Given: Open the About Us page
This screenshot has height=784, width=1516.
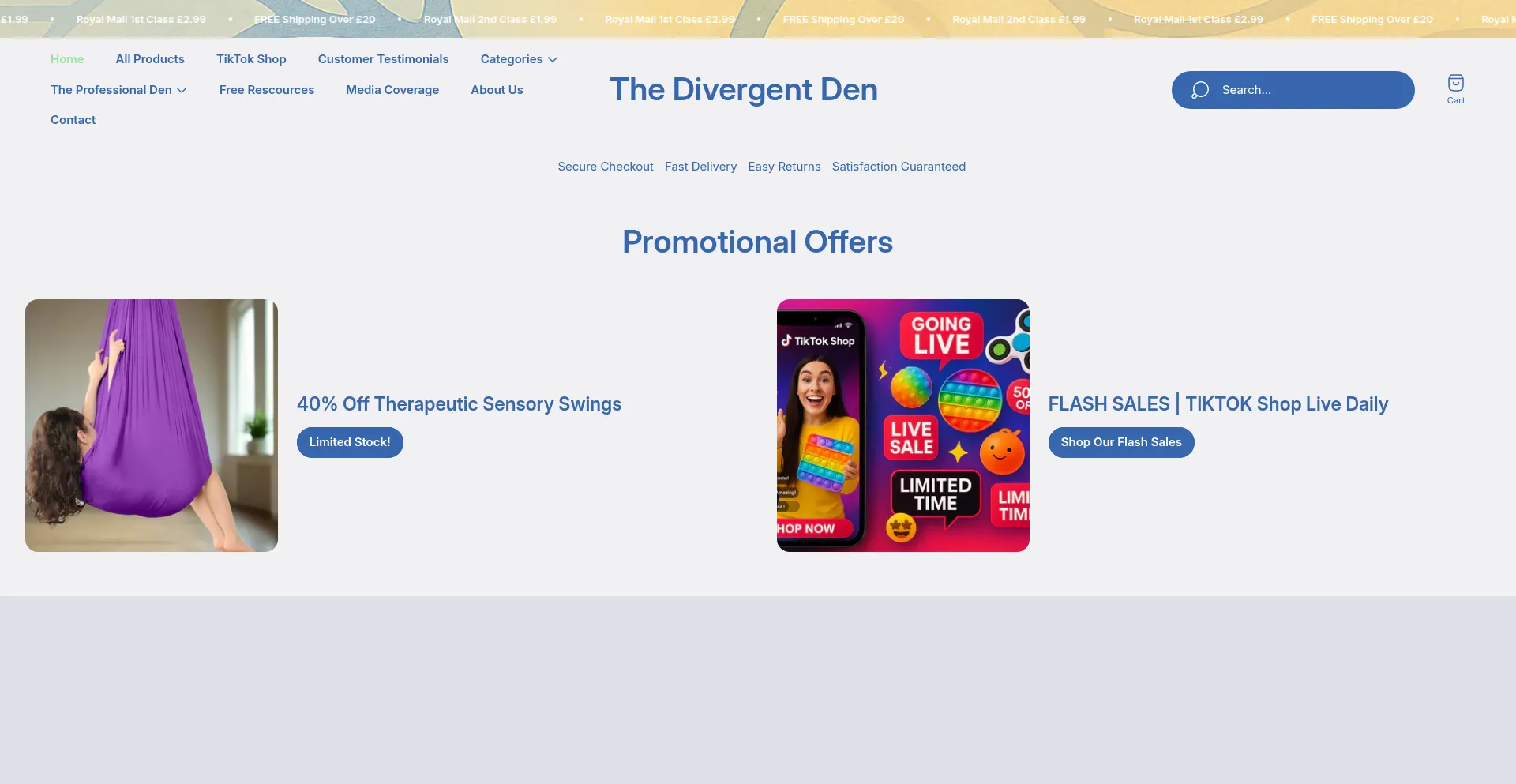Looking at the screenshot, I should click(497, 90).
